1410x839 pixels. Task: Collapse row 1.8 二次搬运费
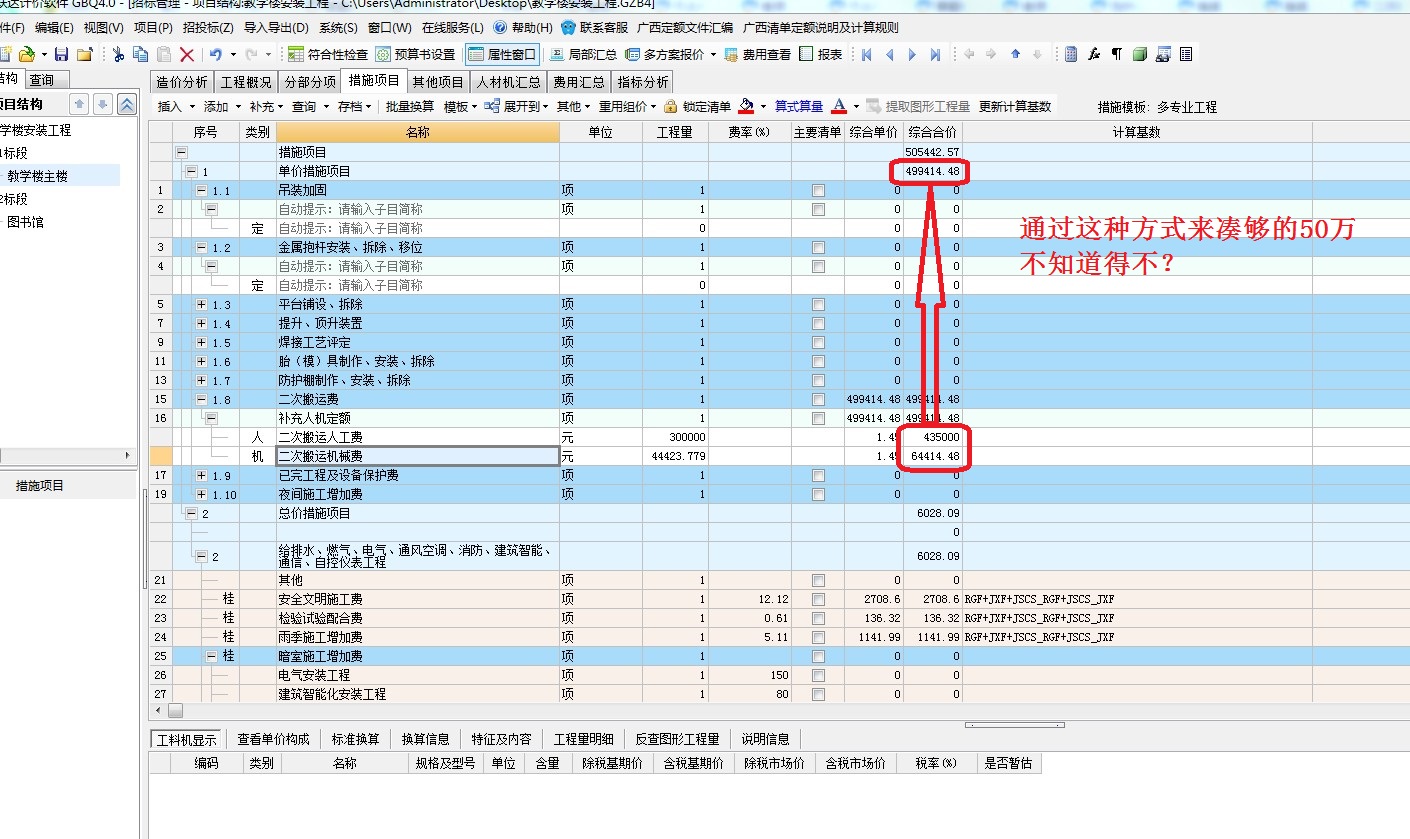[202, 399]
